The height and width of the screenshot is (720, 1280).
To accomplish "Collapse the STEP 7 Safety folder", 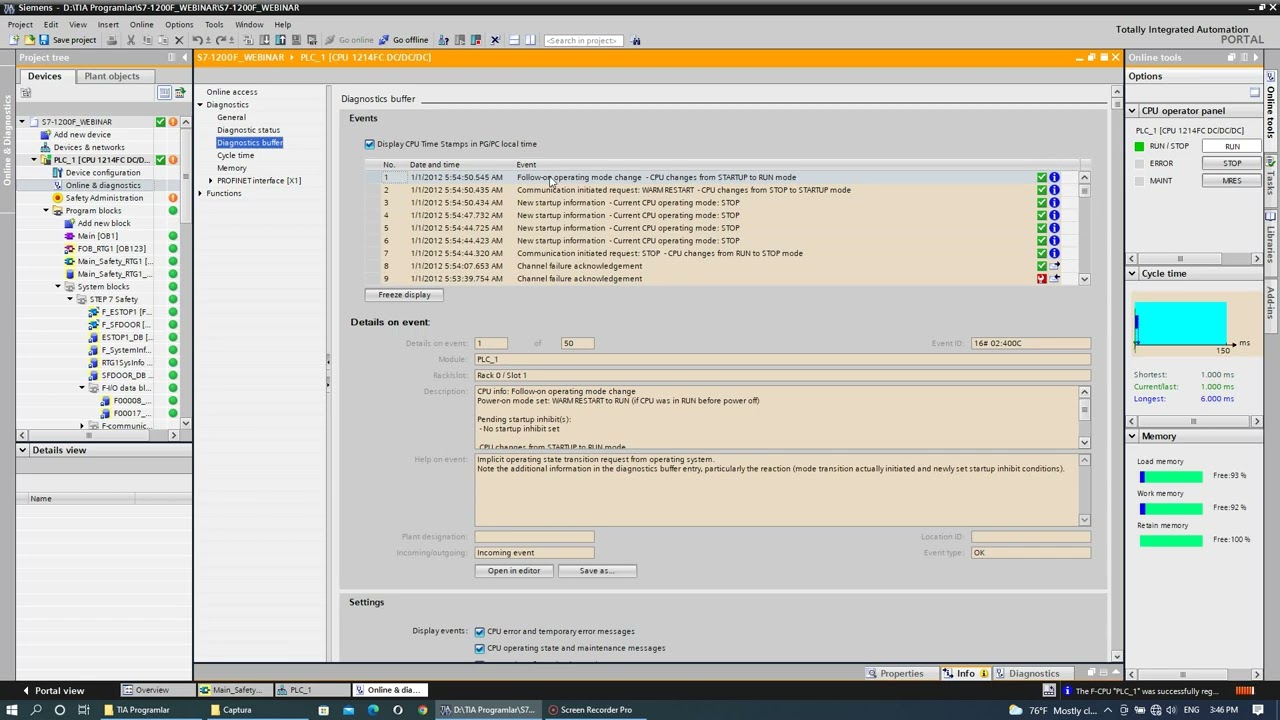I will [x=70, y=300].
